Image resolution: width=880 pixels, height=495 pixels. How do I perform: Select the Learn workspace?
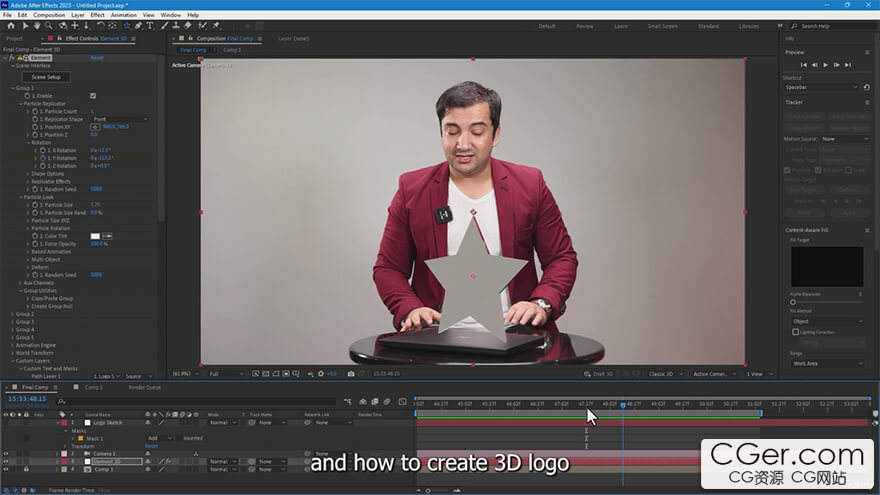(x=621, y=26)
